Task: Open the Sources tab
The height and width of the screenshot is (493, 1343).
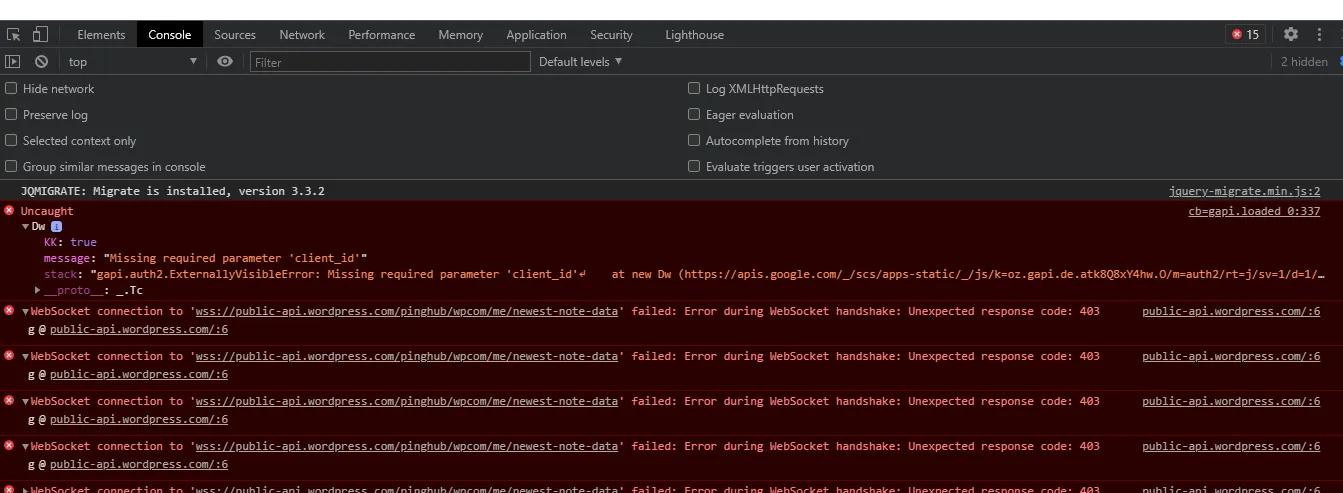Action: pyautogui.click(x=235, y=34)
